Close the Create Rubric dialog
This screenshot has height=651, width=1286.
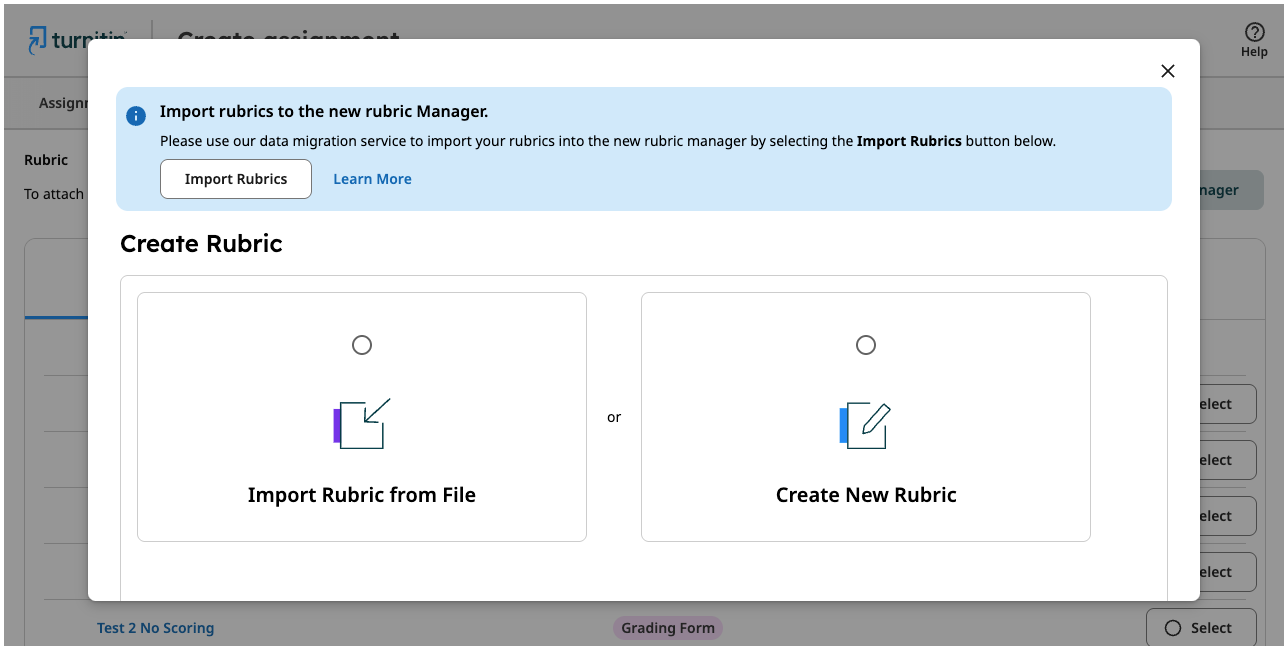(1167, 71)
